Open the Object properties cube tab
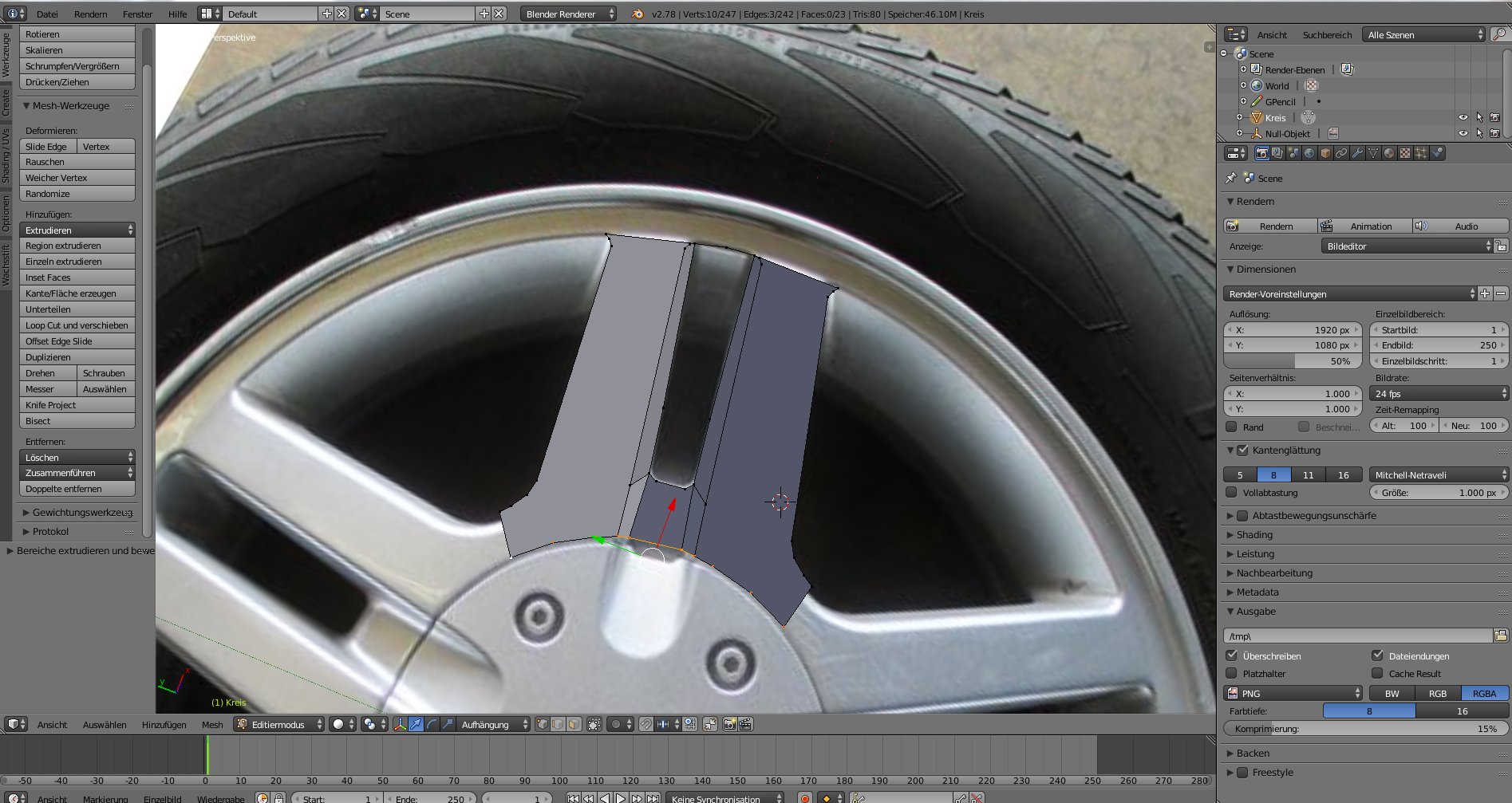 [1325, 153]
